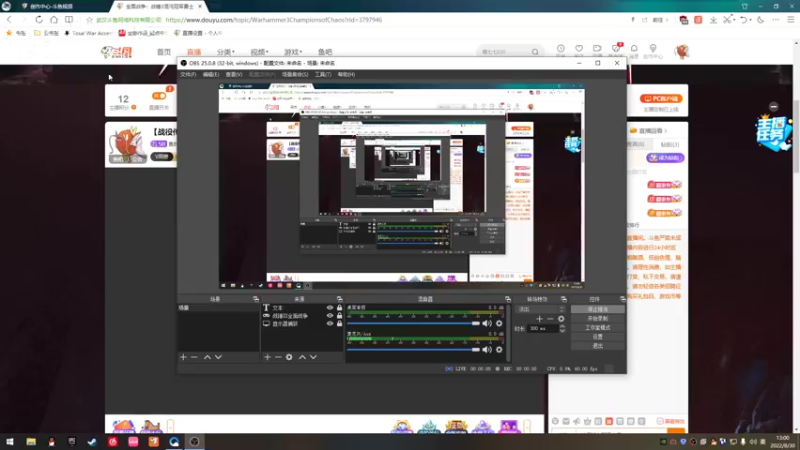Move the selected scene up
800x450 pixels.
point(207,357)
